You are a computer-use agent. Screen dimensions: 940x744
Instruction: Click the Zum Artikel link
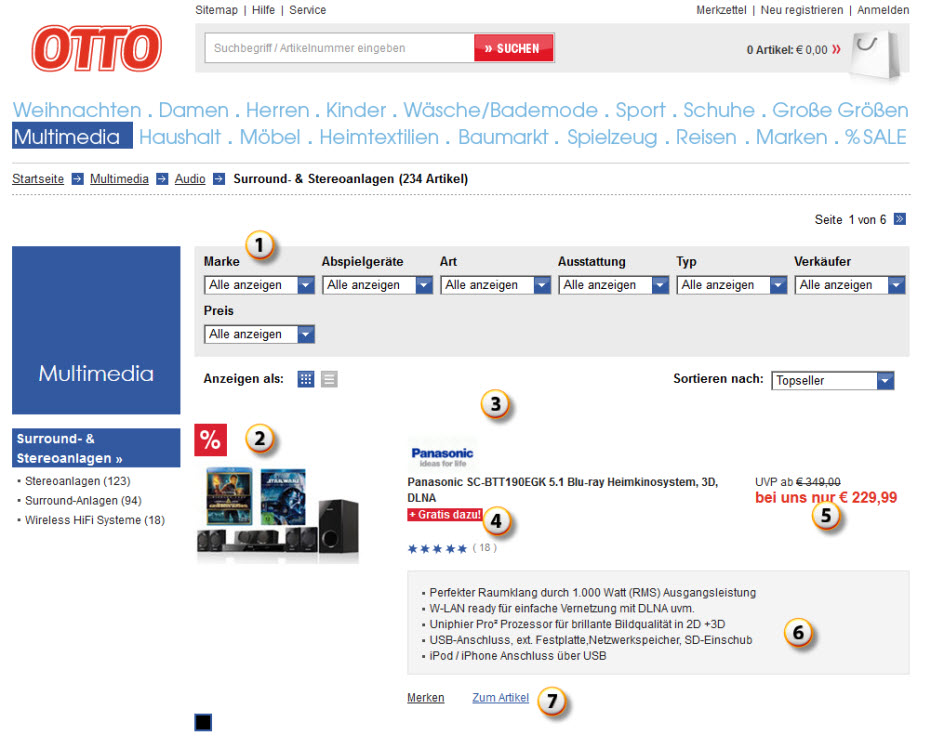point(501,698)
